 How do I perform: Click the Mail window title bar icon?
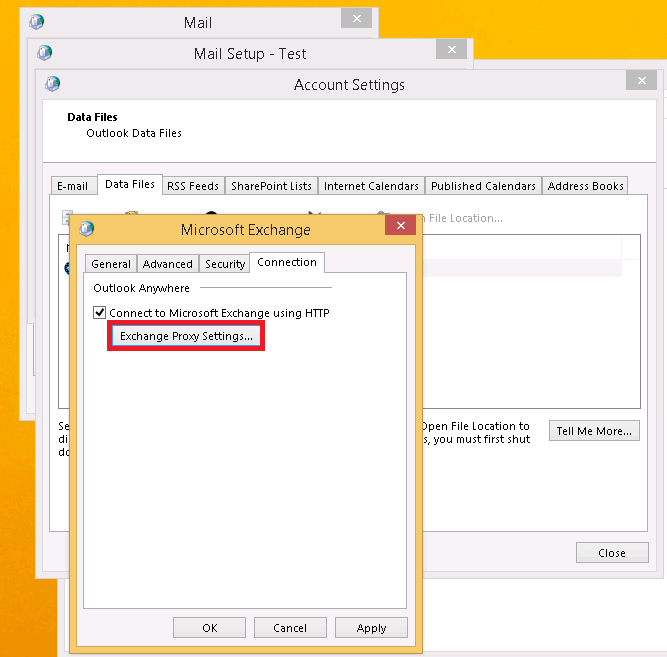[x=37, y=22]
